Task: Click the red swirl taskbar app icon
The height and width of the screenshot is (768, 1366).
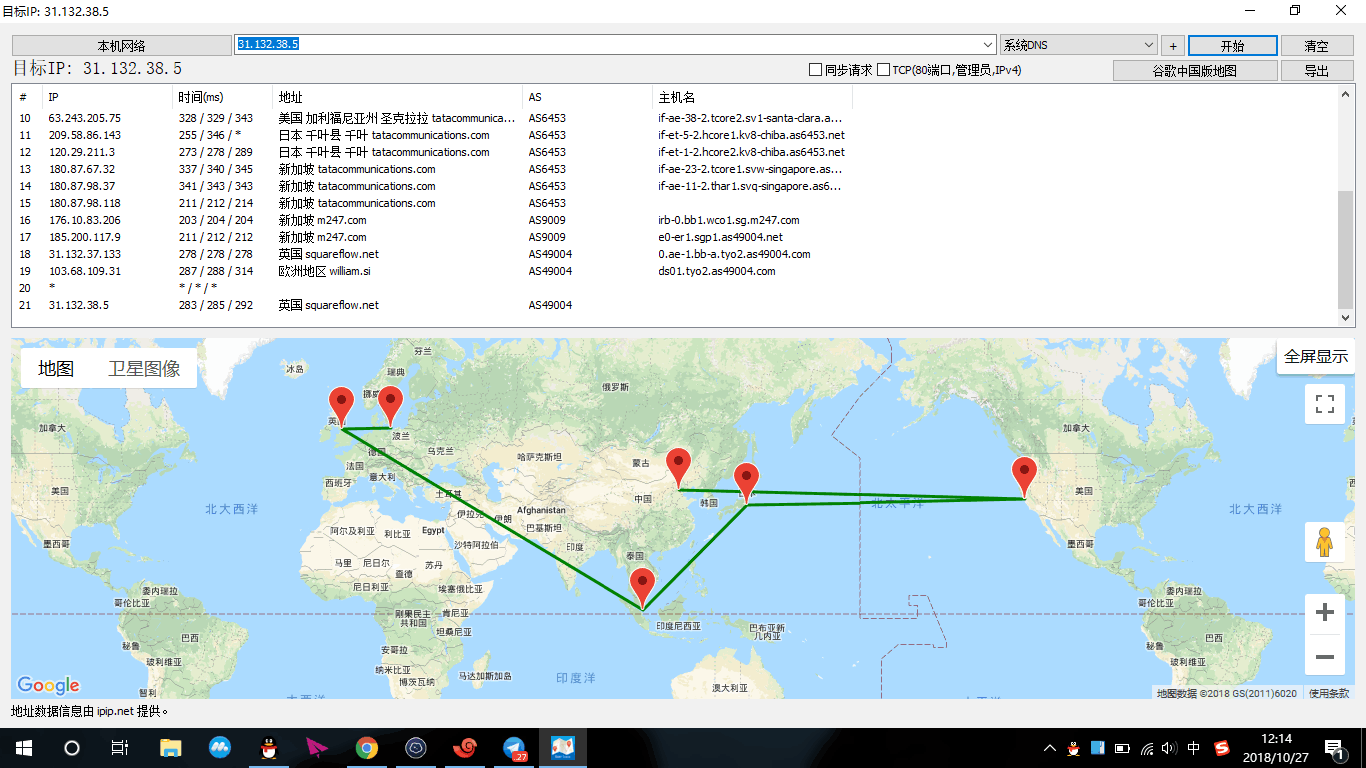Action: [465, 748]
